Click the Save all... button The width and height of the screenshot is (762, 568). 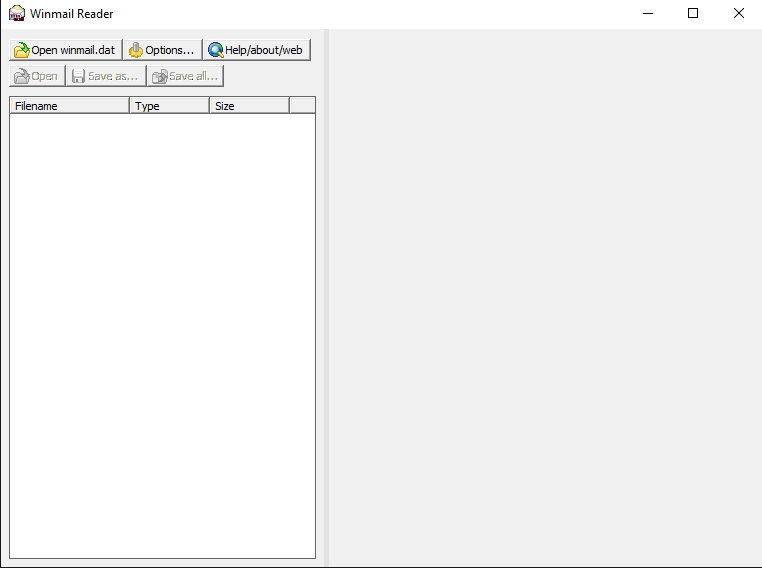[185, 76]
